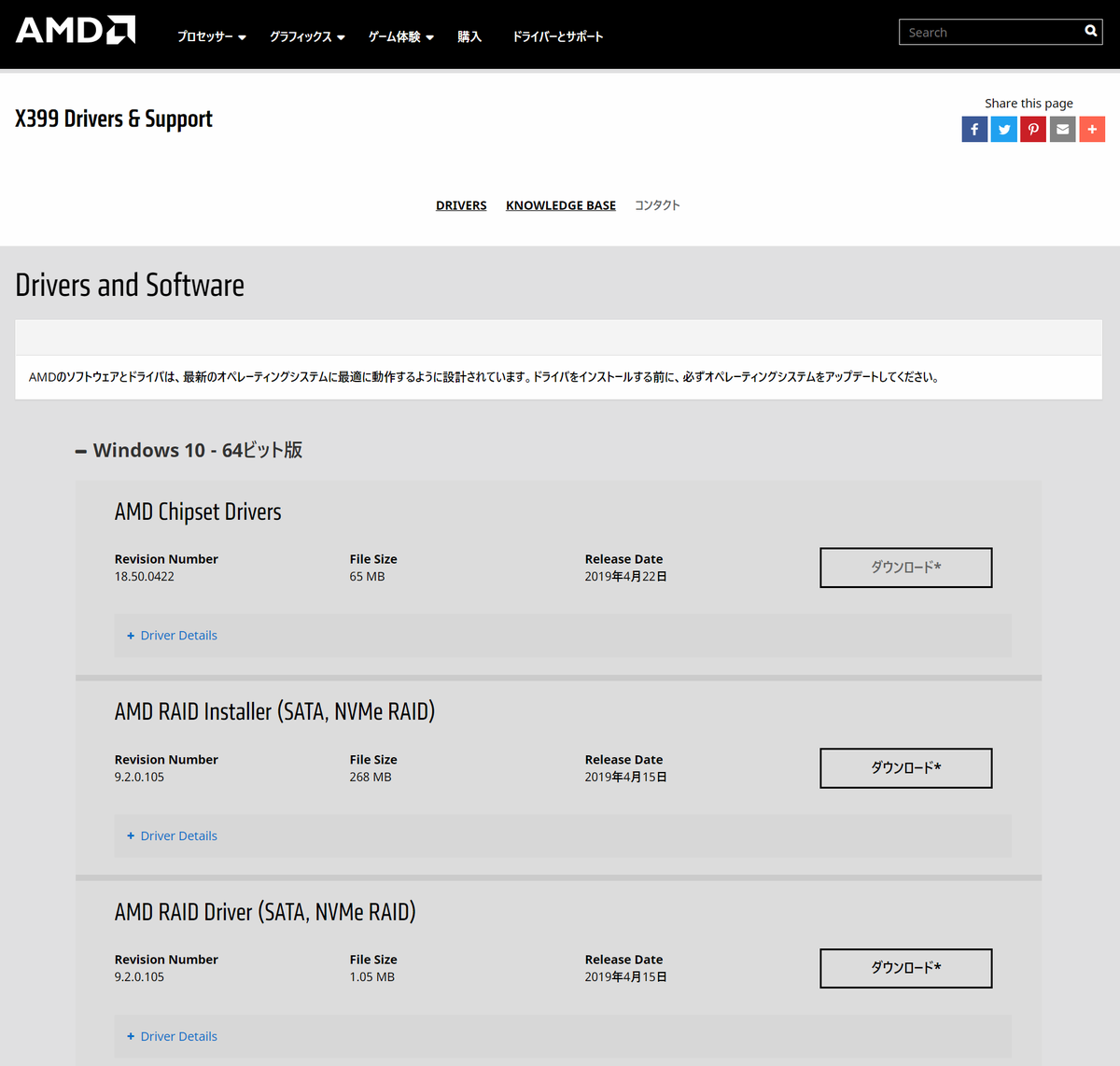Switch to the KNOWLEDGE BASE tab
The image size is (1120, 1066).
click(561, 205)
